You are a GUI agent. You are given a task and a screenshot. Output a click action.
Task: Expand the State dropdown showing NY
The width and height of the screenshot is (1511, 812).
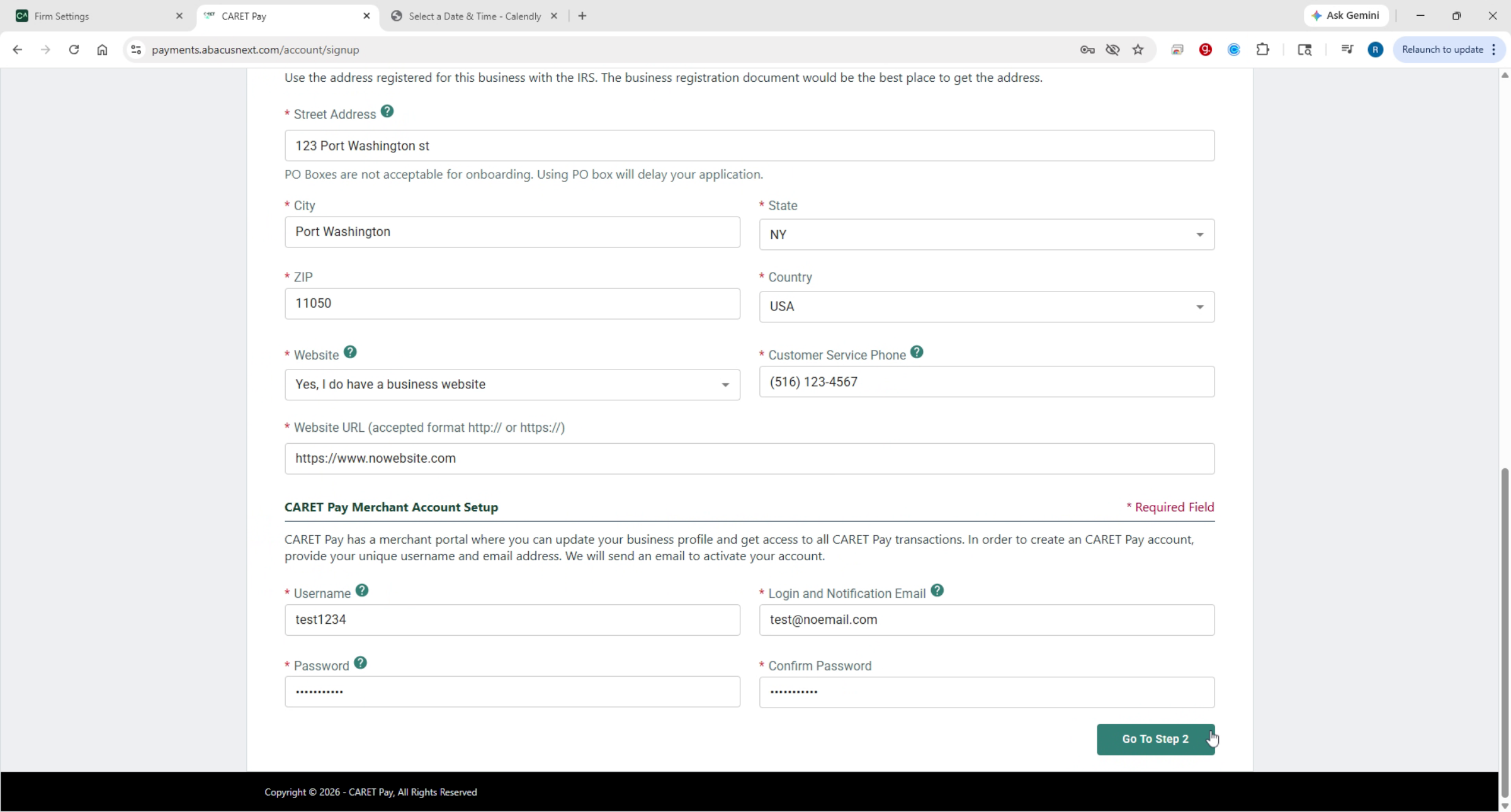pos(987,235)
